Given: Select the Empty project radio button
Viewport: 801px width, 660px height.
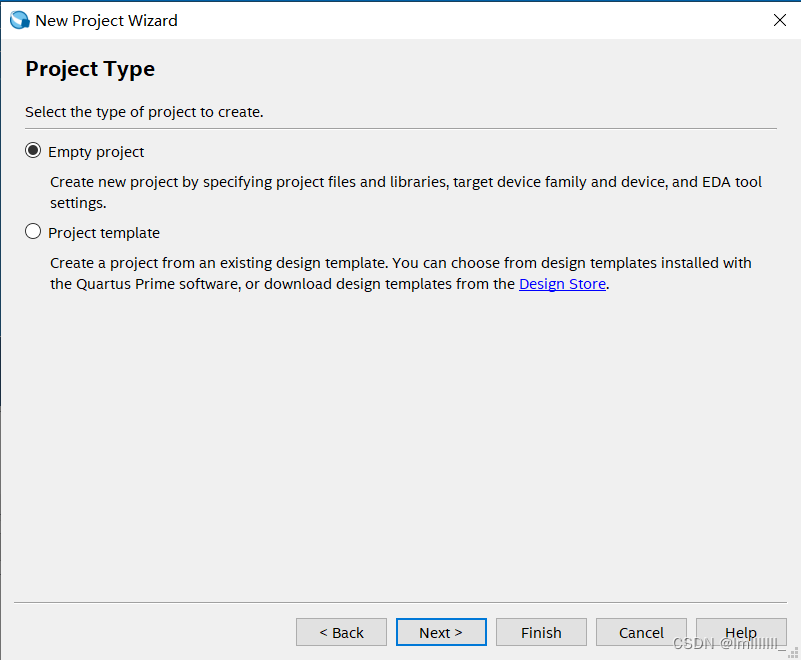Looking at the screenshot, I should click(x=33, y=151).
